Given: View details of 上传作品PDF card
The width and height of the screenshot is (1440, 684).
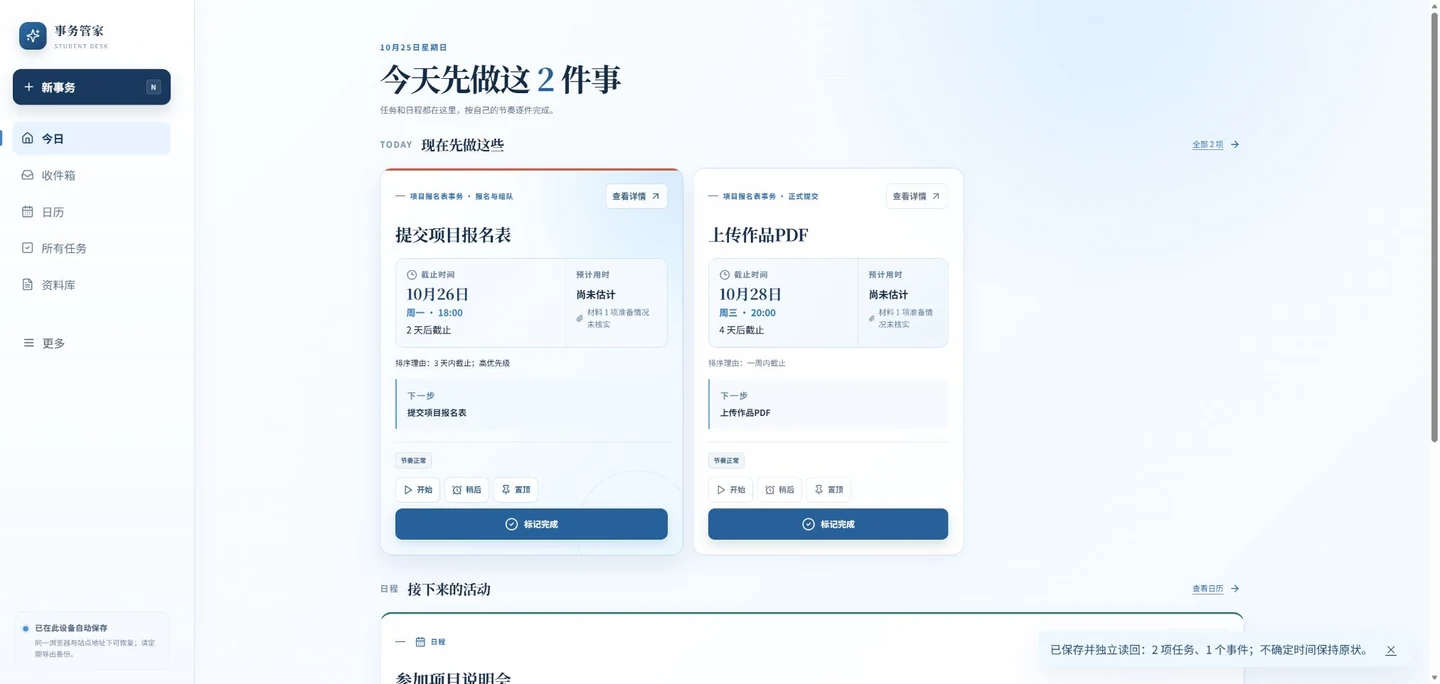Looking at the screenshot, I should pyautogui.click(x=917, y=196).
